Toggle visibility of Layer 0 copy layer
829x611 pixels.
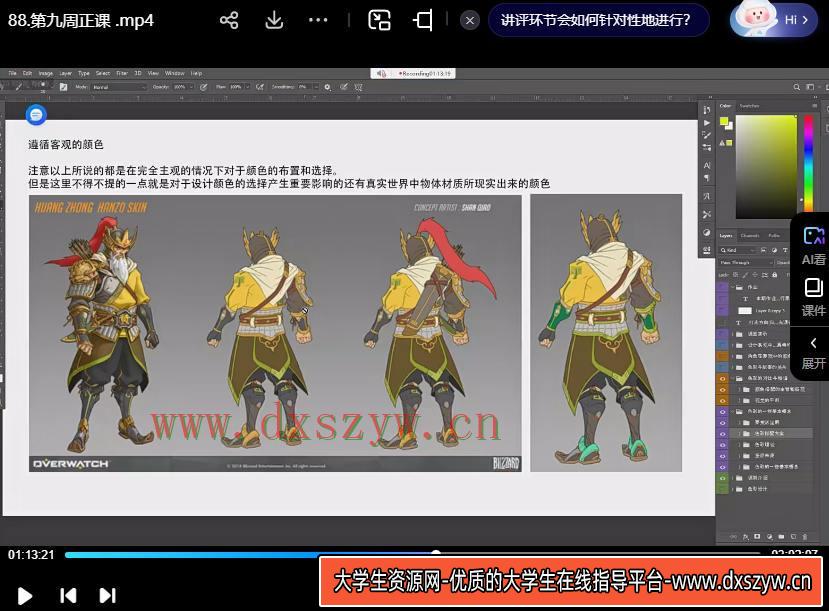[x=722, y=311]
